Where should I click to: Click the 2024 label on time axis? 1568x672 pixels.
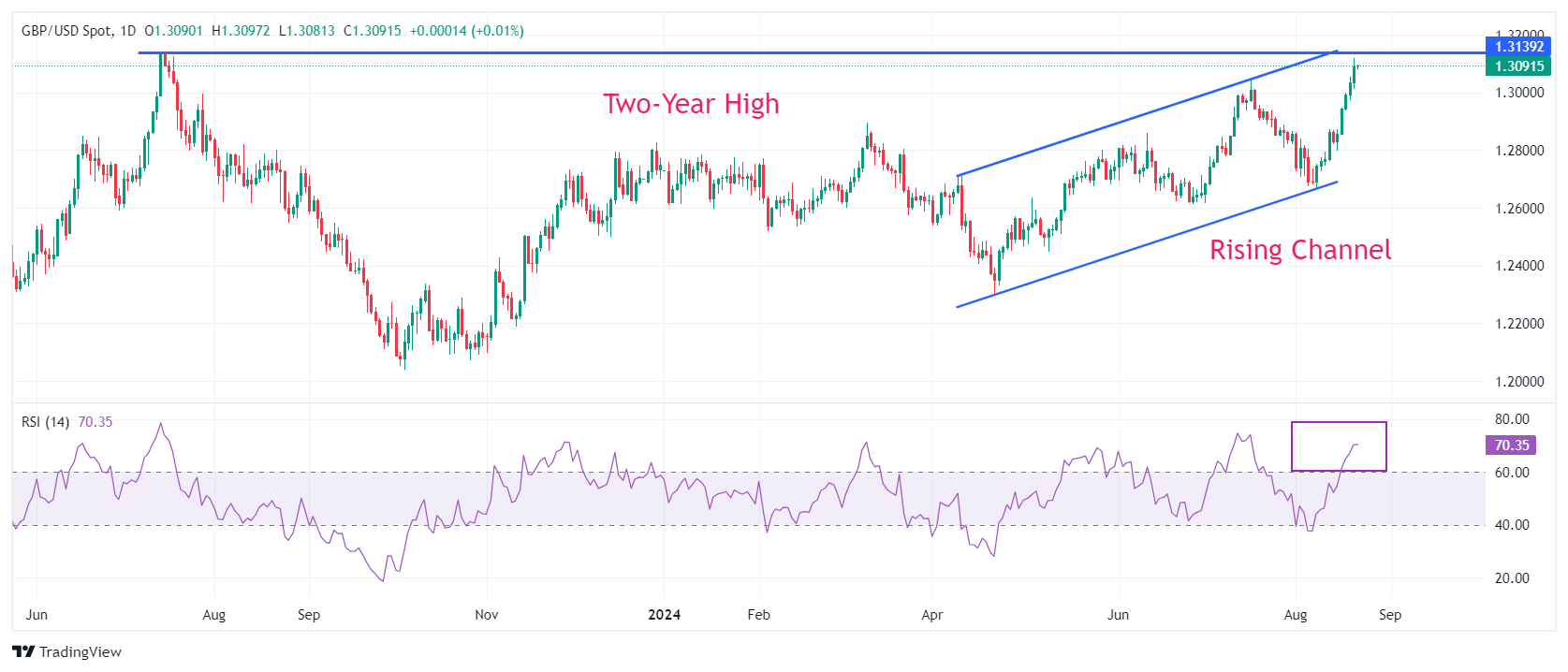665,615
